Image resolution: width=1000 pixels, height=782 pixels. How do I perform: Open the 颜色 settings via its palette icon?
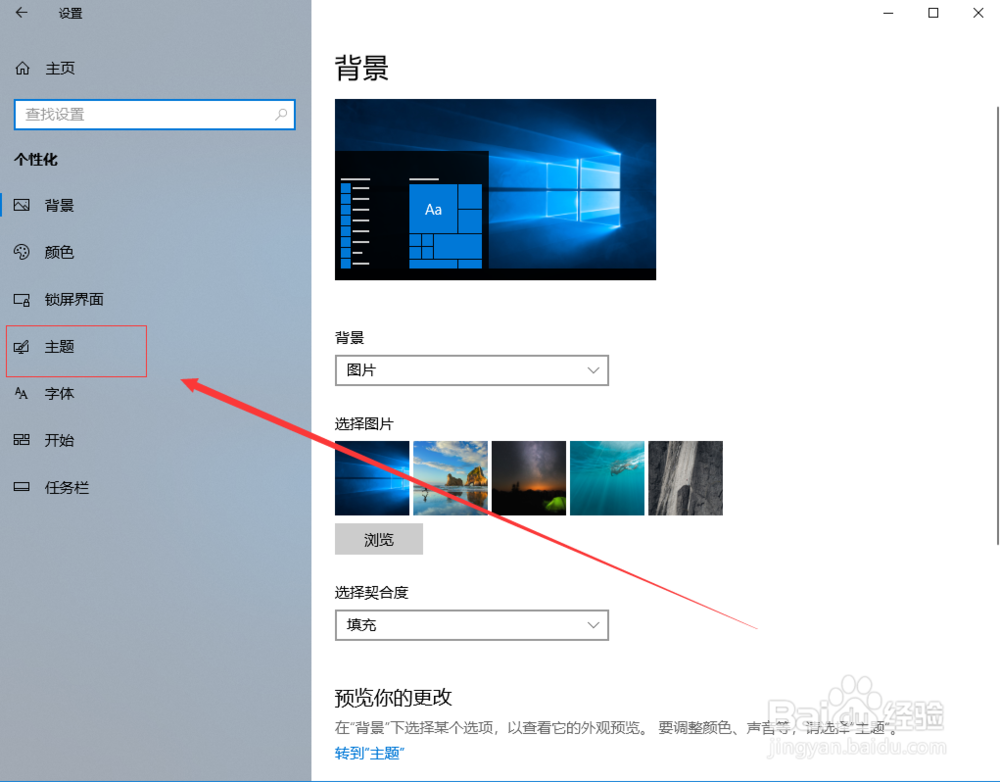23,252
